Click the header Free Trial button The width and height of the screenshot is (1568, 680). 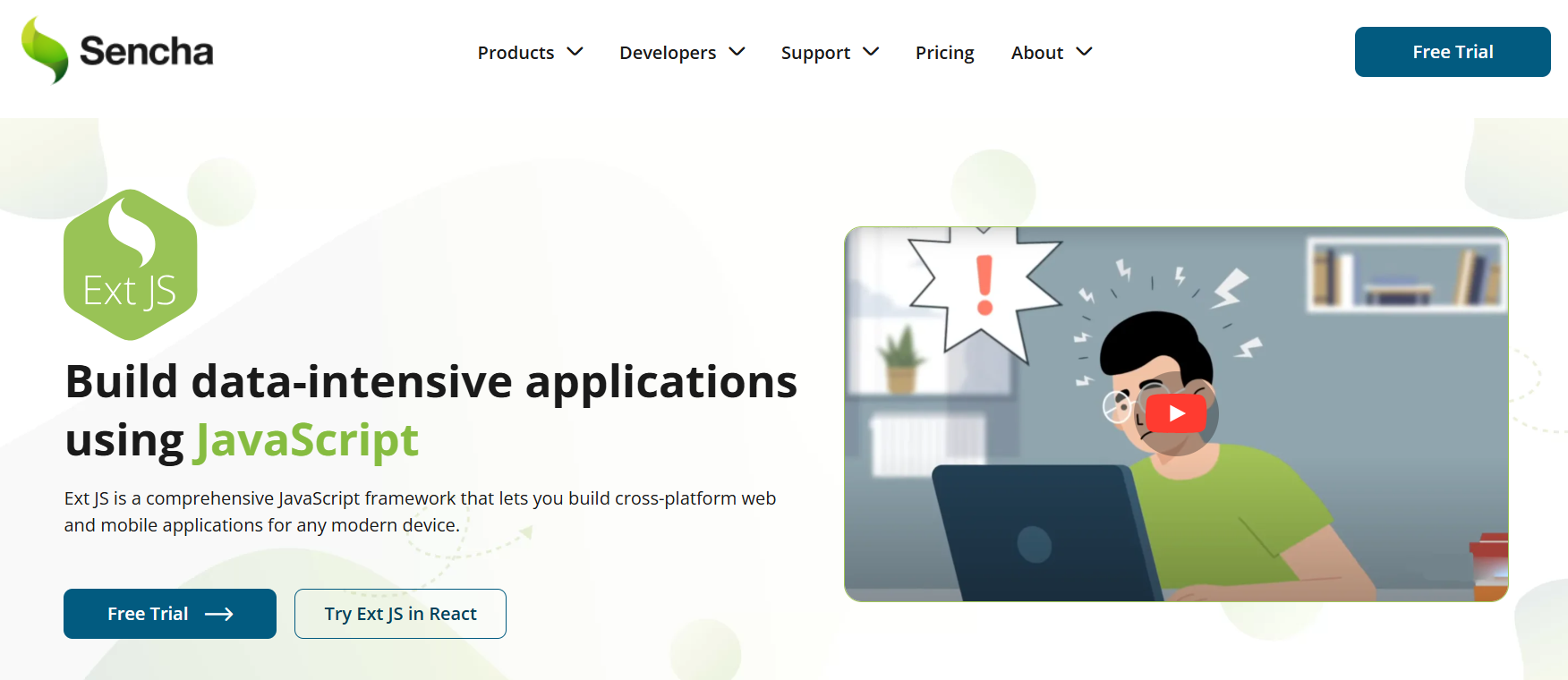click(1453, 52)
